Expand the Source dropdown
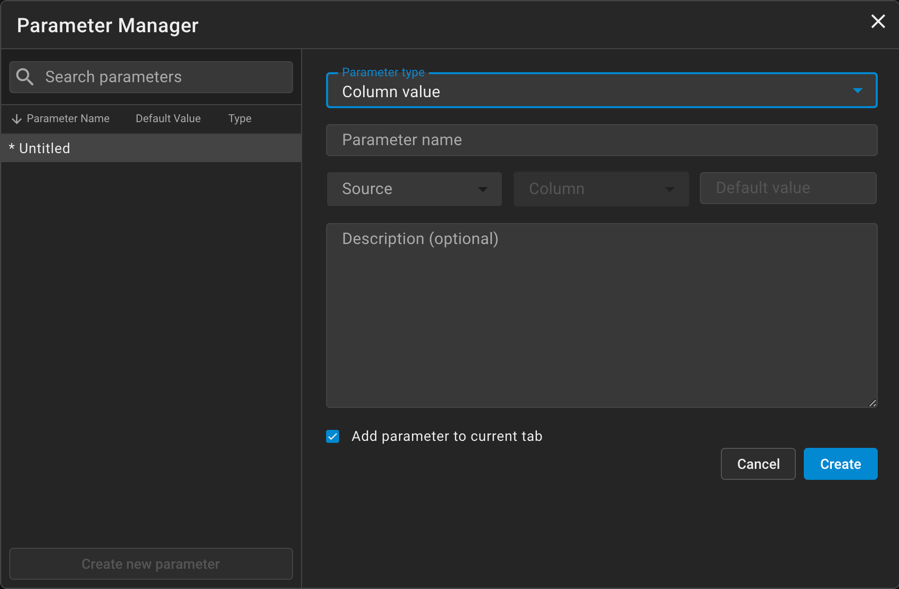Image resolution: width=899 pixels, height=589 pixels. click(414, 189)
